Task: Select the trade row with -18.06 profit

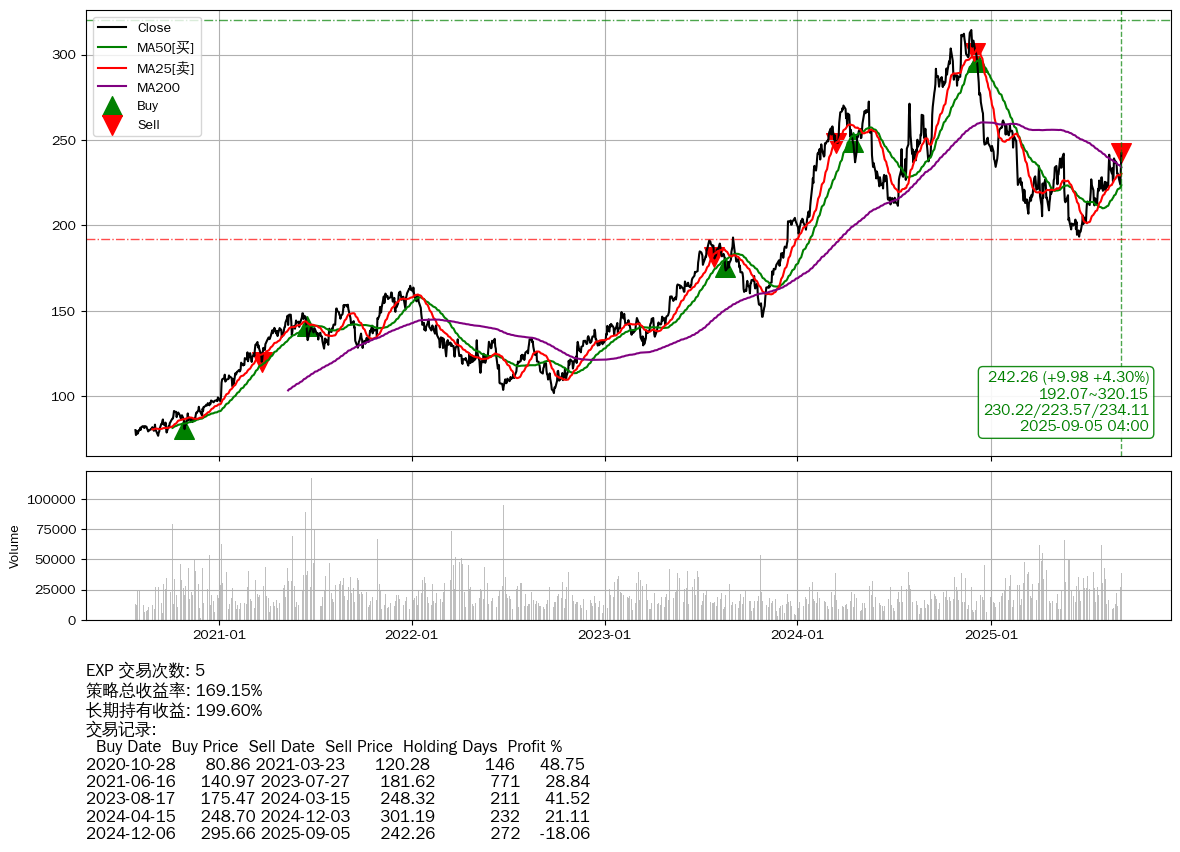Action: [336, 833]
